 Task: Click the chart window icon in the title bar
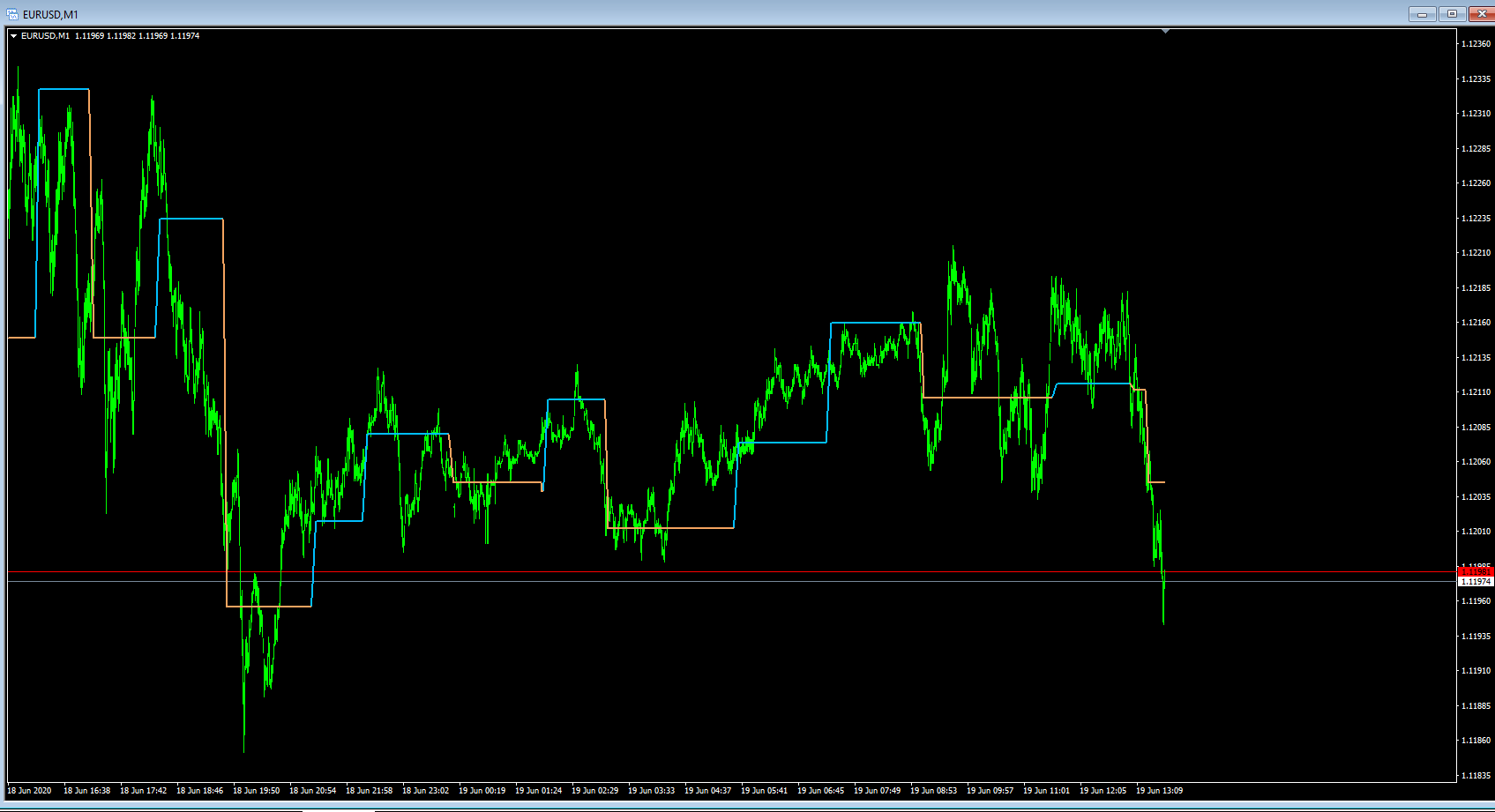tap(12, 14)
